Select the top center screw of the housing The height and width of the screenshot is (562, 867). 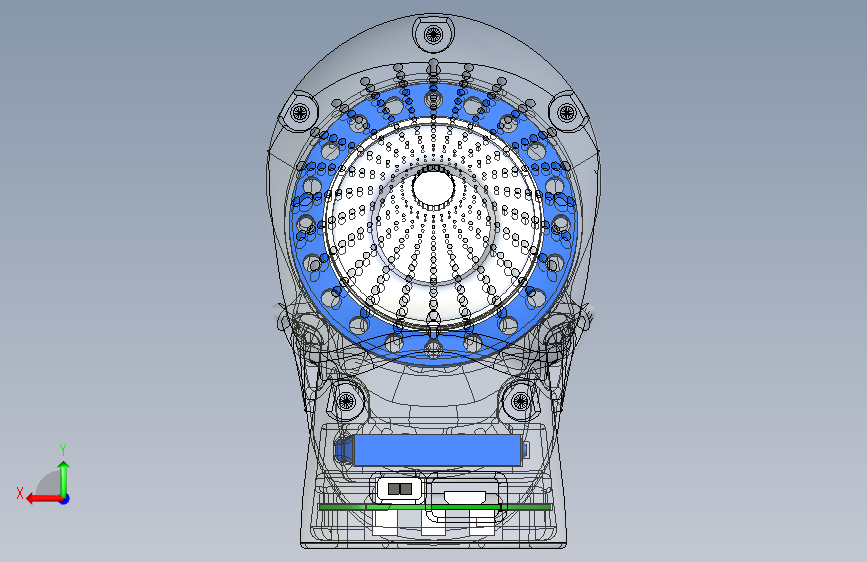click(x=434, y=34)
